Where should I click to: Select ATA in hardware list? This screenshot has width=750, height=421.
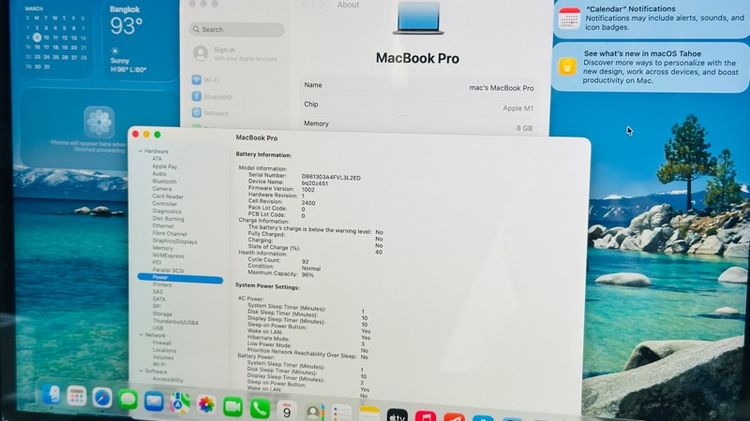pos(157,158)
